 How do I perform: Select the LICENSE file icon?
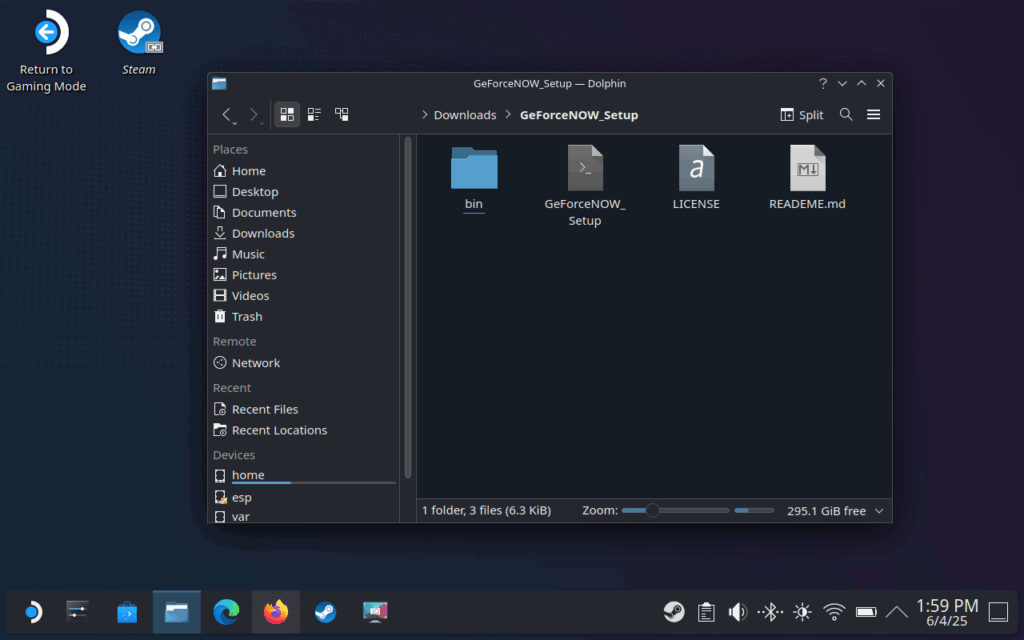tap(696, 169)
